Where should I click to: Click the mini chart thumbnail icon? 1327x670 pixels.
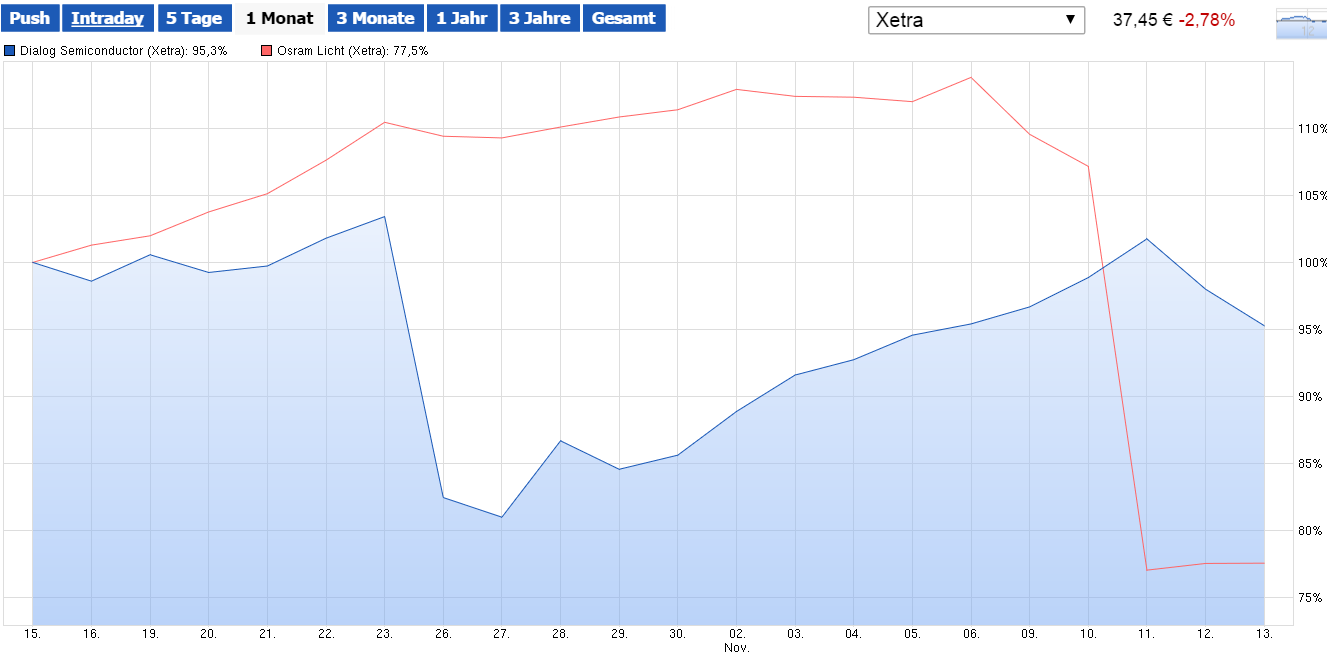[x=1299, y=24]
